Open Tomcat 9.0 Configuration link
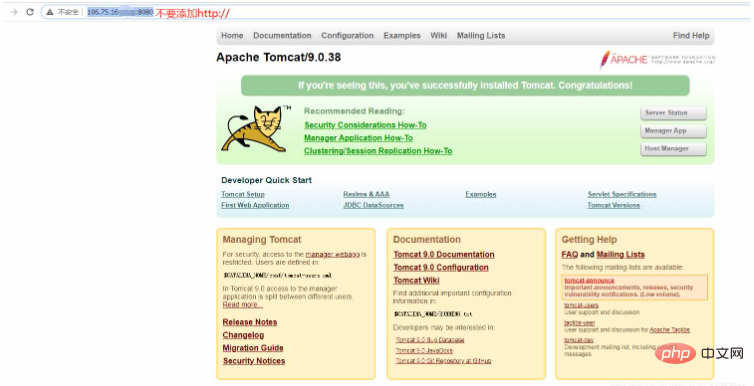The width and height of the screenshot is (754, 386). tap(441, 268)
